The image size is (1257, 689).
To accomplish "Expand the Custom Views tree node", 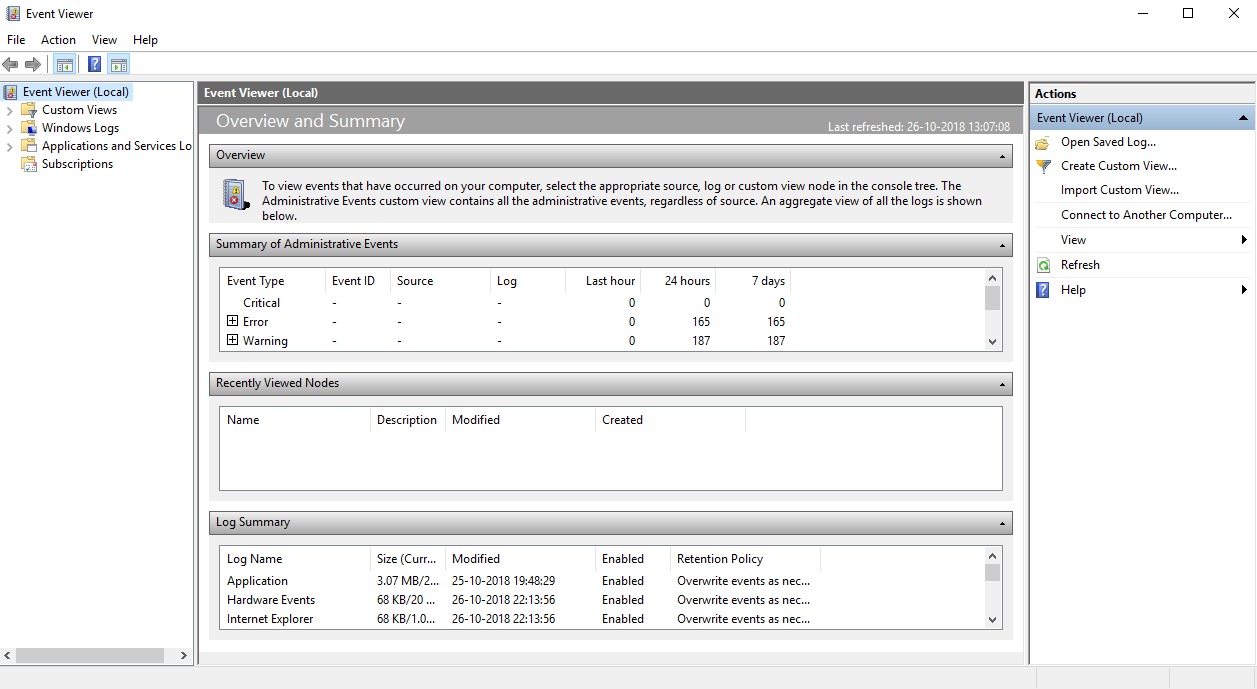I will (10, 110).
